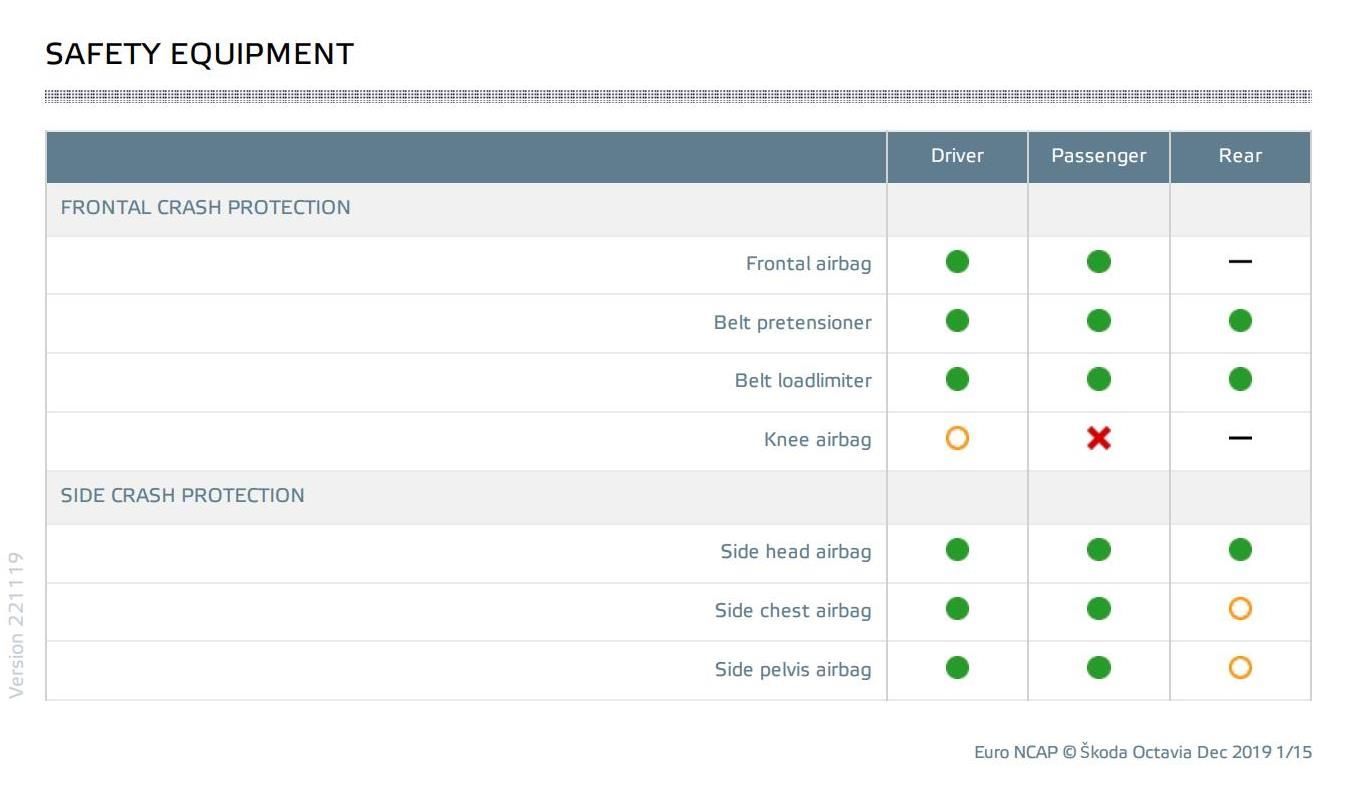Screen dimensions: 1369x792
Task: Click the green dot for passenger belt loadlimiter
Action: click(x=1098, y=380)
